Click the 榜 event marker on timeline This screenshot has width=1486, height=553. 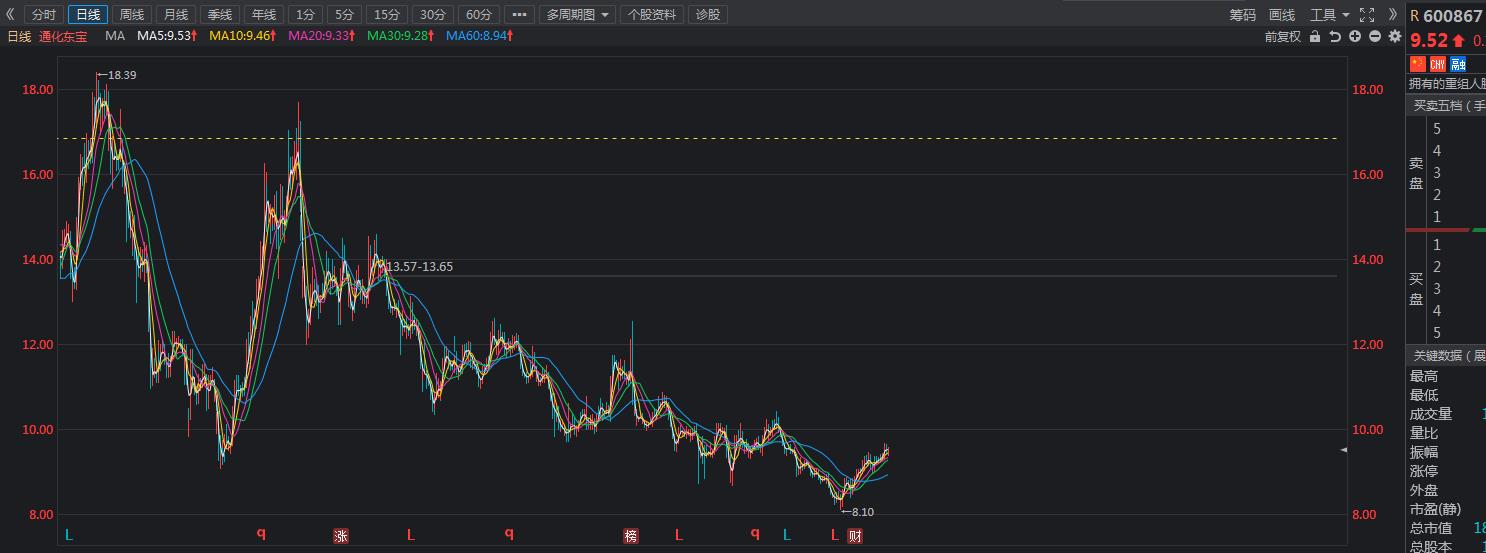click(630, 535)
